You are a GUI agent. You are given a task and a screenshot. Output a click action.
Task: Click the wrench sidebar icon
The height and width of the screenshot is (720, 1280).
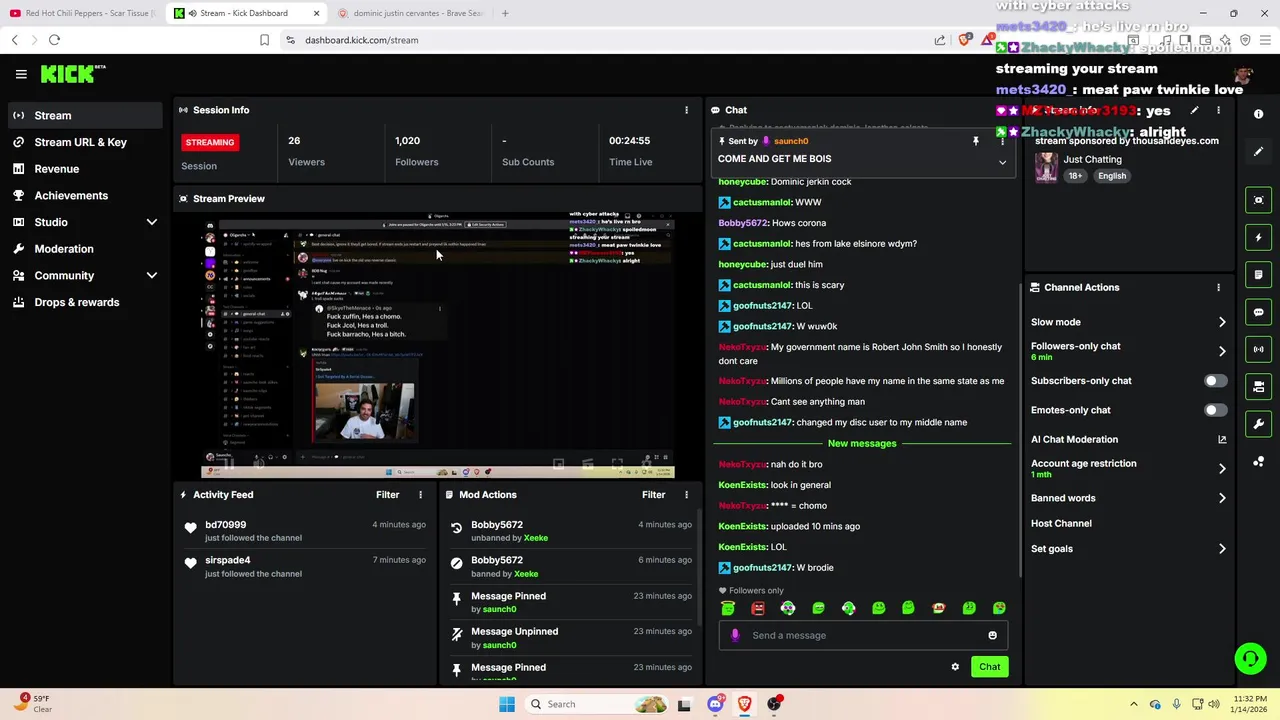tap(1259, 424)
